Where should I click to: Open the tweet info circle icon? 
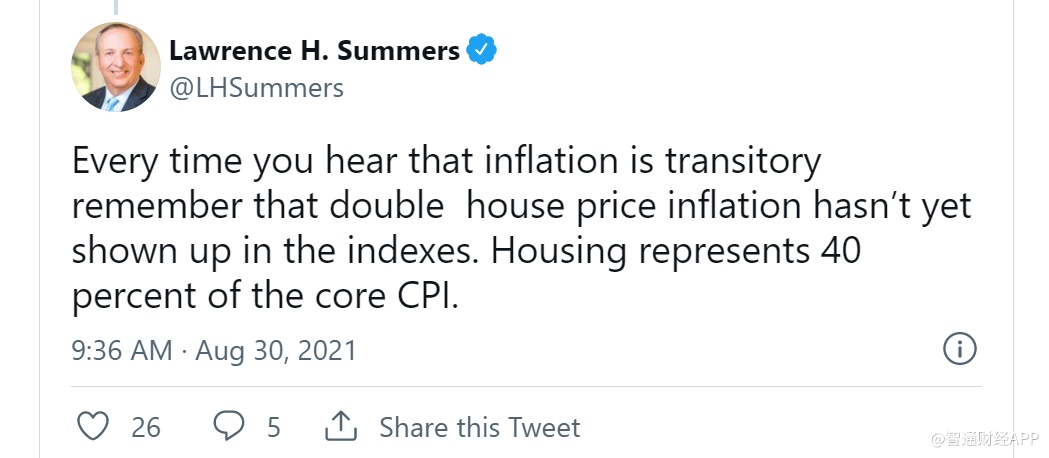coord(960,349)
